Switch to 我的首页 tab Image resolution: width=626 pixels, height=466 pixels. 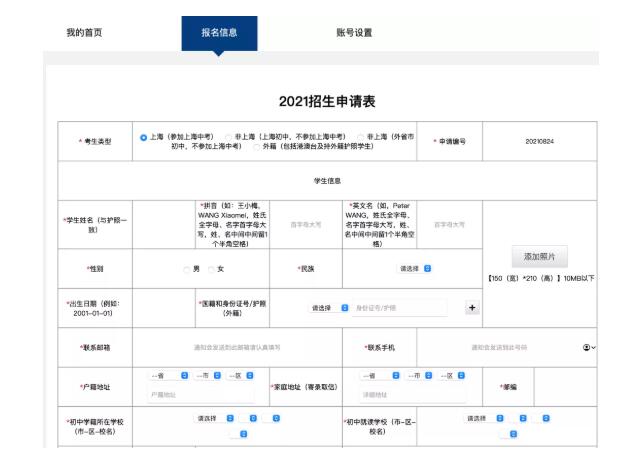pos(84,33)
